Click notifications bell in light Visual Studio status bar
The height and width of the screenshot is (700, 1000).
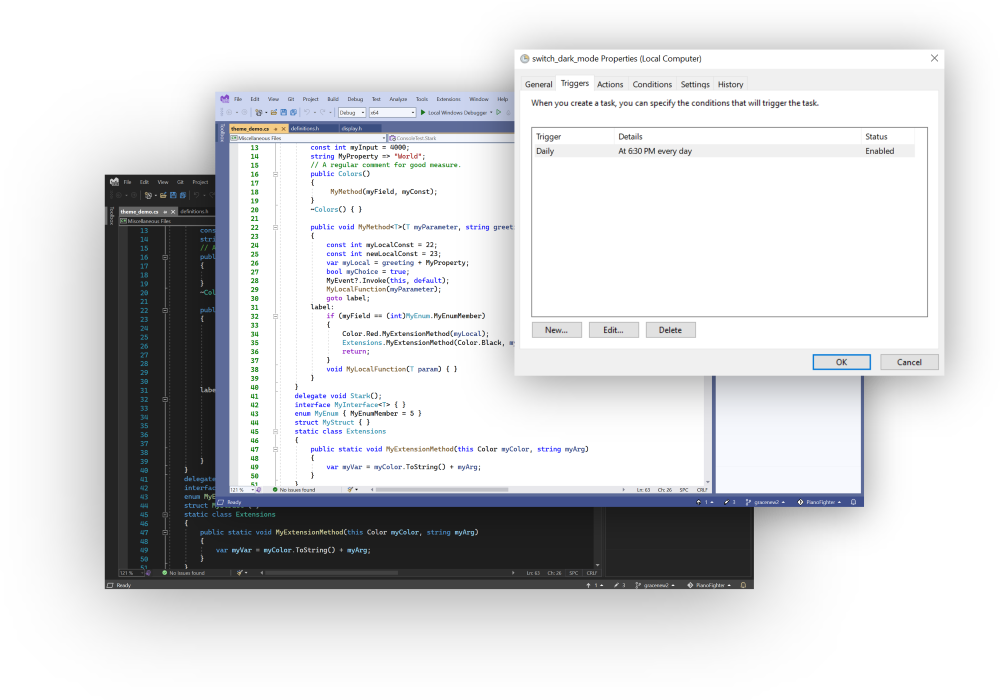[x=853, y=502]
